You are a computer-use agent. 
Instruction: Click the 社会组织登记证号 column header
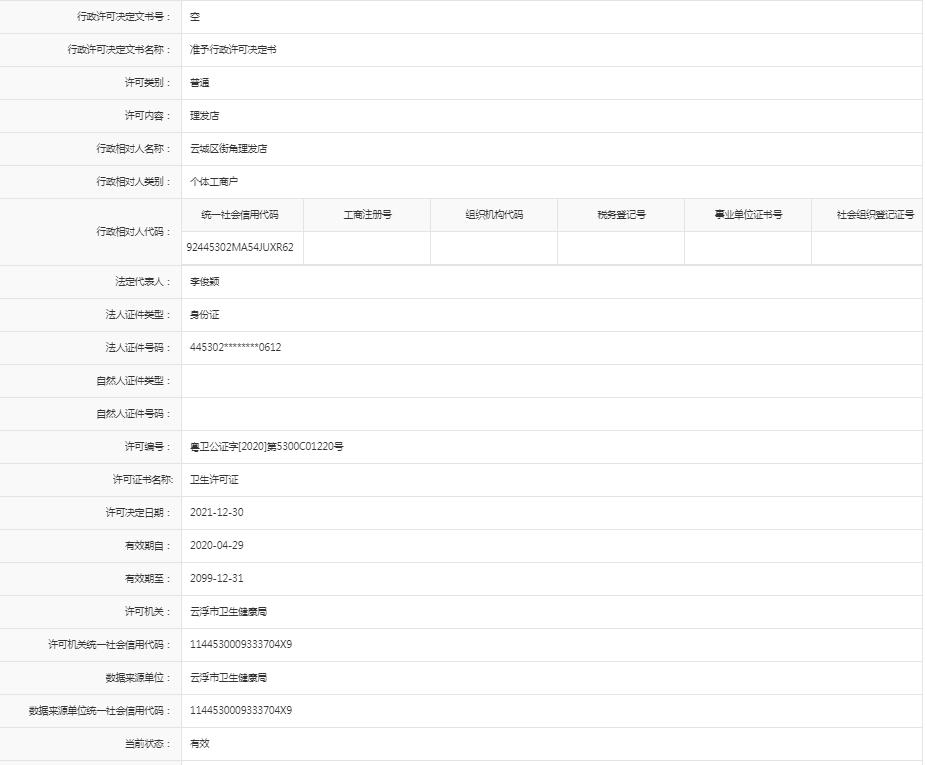875,215
